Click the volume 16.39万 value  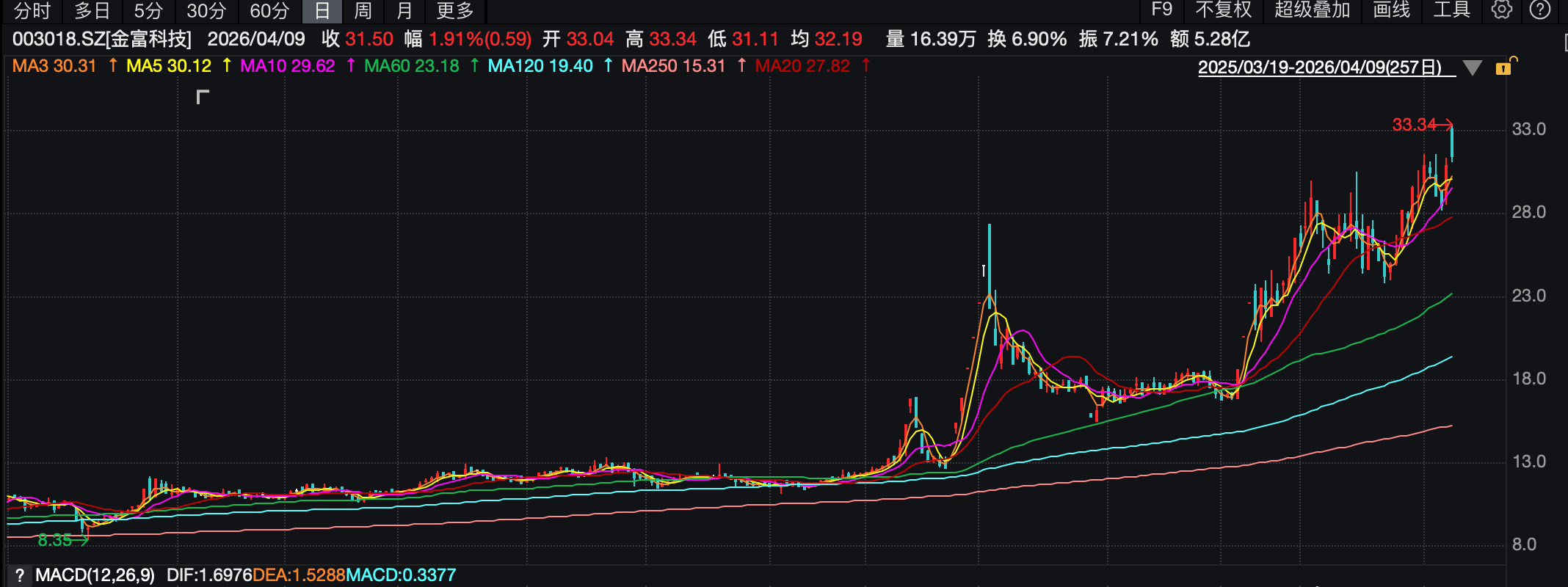(943, 39)
